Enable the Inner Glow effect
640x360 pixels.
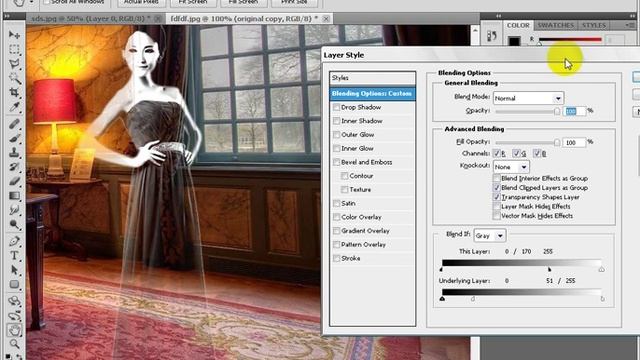(x=336, y=149)
